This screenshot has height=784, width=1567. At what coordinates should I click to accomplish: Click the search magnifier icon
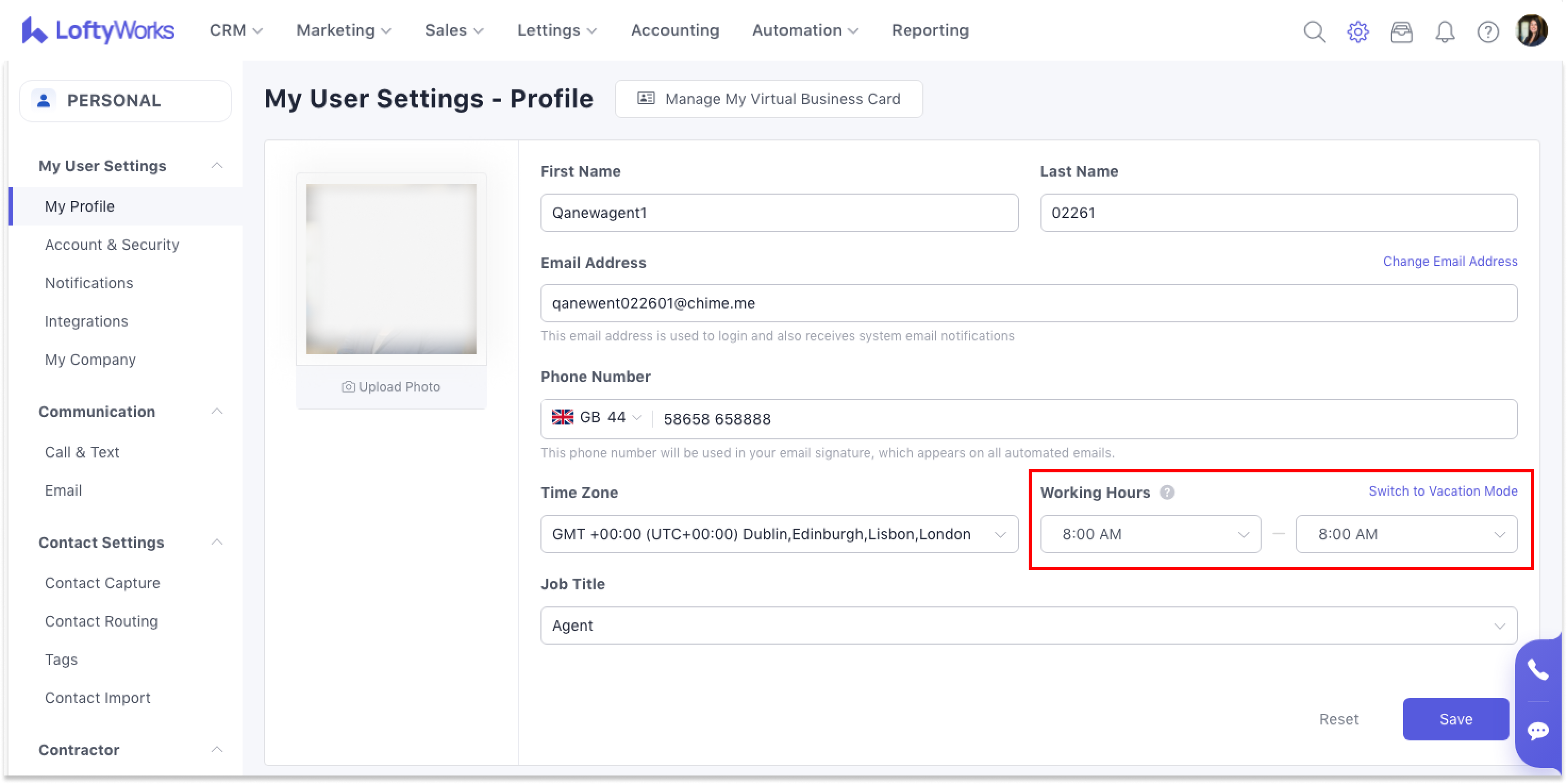click(1314, 31)
